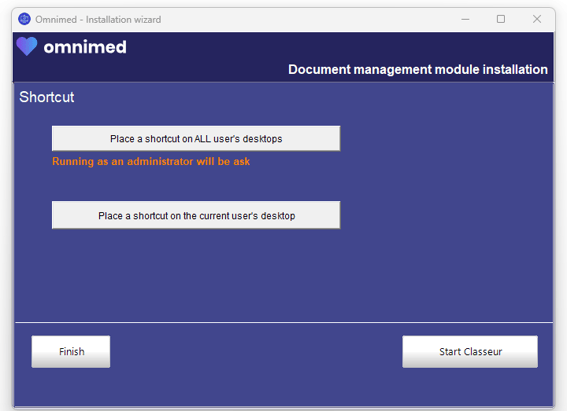Click the Shortcut section heading
This screenshot has width=567, height=411.
(47, 97)
